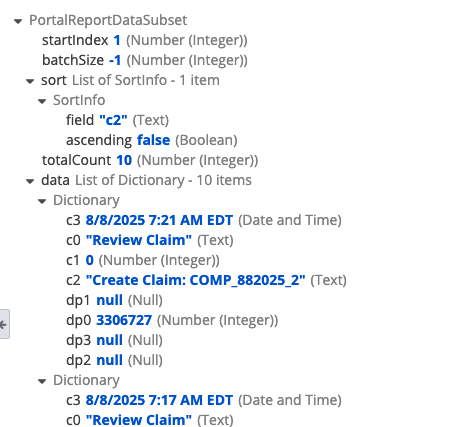Screen dimensions: 469x427
Task: Select the totalCount value 10
Action: coord(124,160)
